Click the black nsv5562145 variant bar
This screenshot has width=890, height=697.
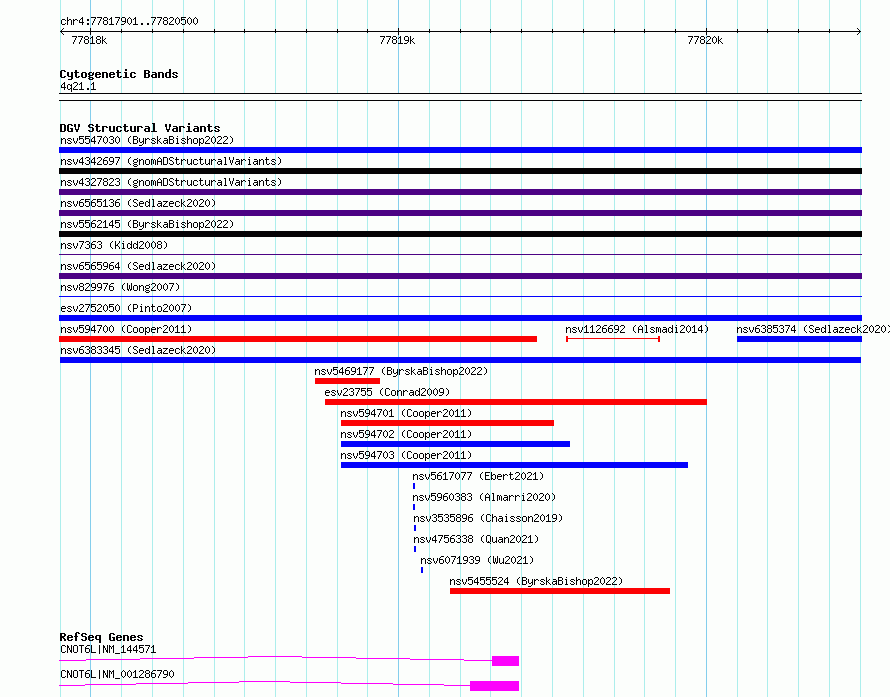click(460, 234)
